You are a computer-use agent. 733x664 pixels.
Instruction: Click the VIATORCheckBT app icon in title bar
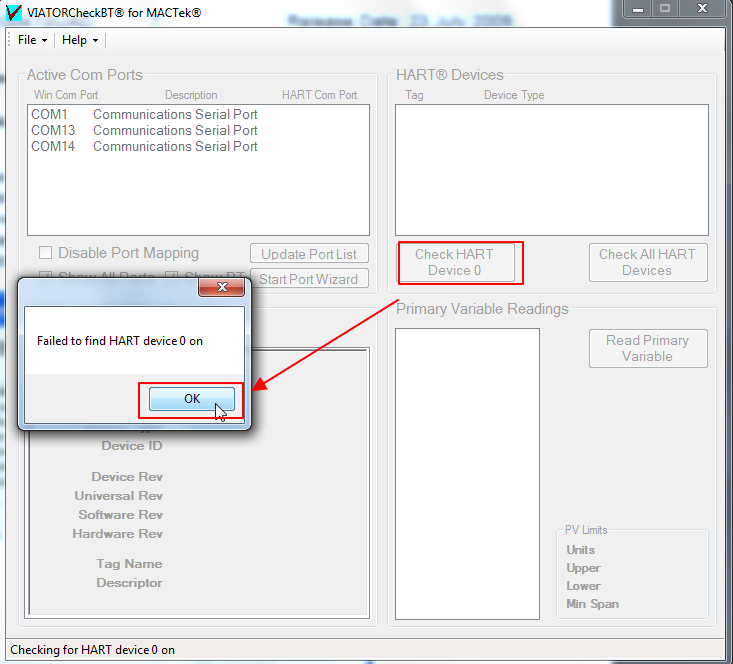(x=14, y=12)
